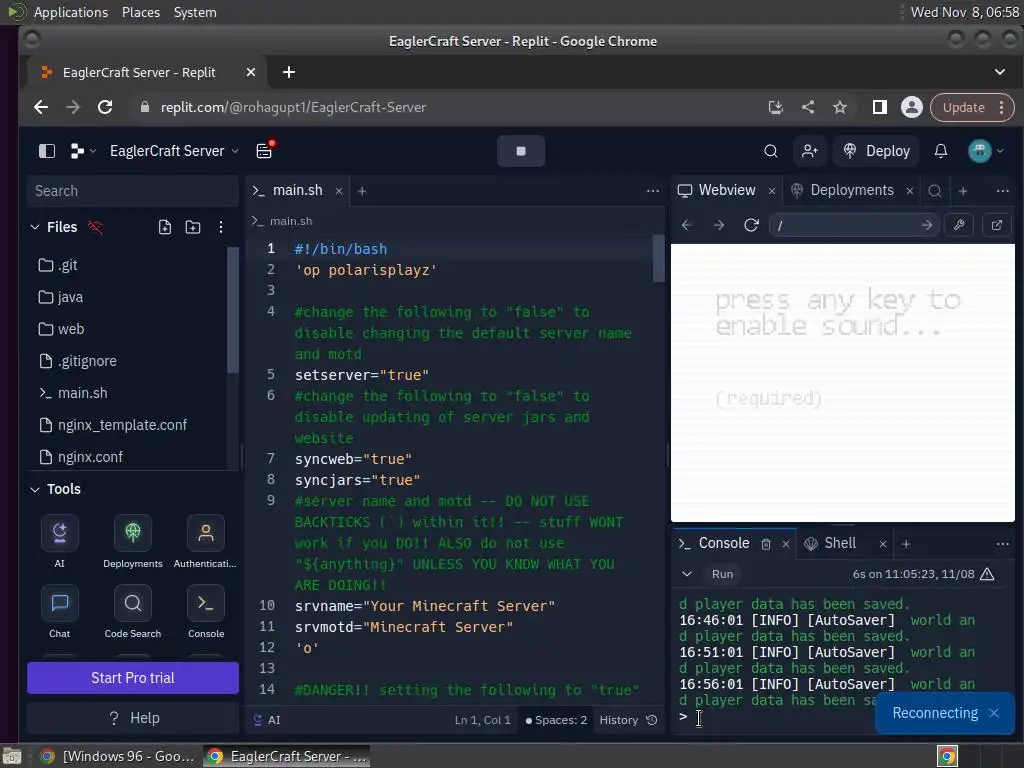This screenshot has height=768, width=1024.
Task: Open the Chat tool
Action: coord(59,611)
